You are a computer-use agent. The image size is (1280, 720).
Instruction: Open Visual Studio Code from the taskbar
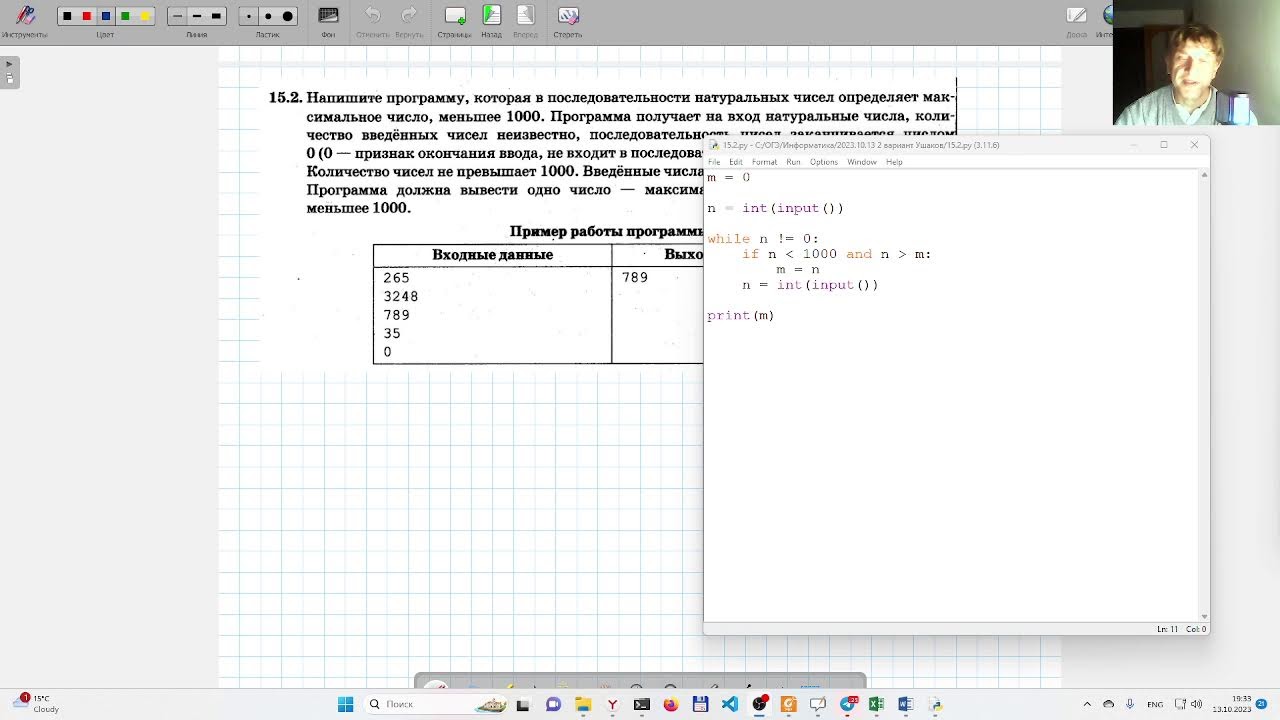tap(730, 704)
